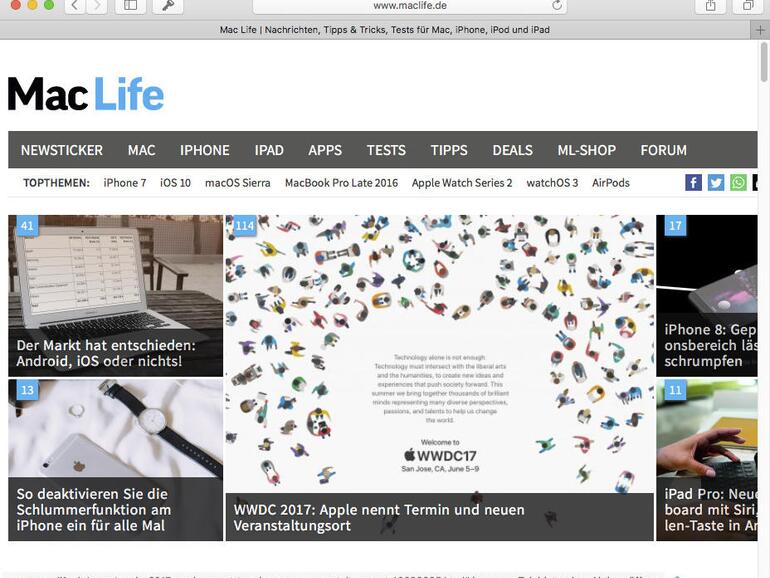Open the DEALS section
770x578 pixels.
513,150
